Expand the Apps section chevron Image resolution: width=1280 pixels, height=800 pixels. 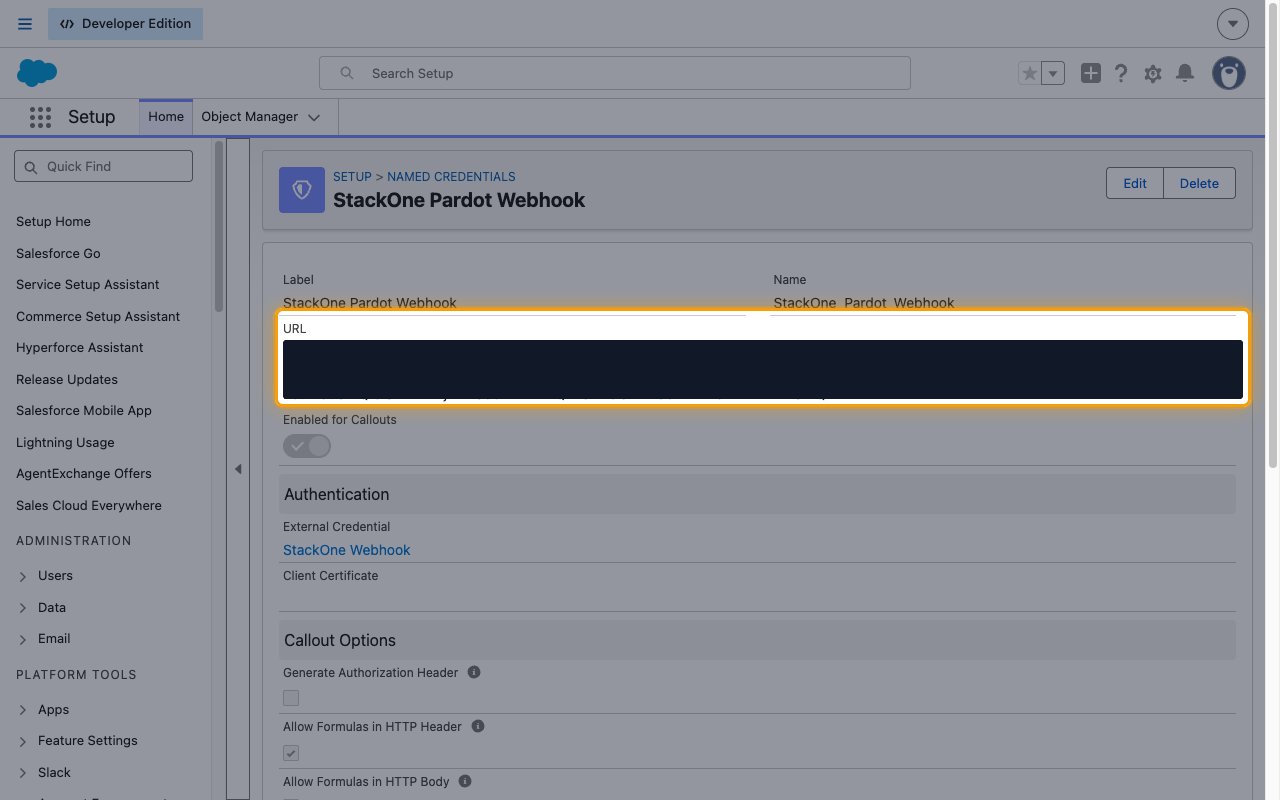(x=23, y=710)
